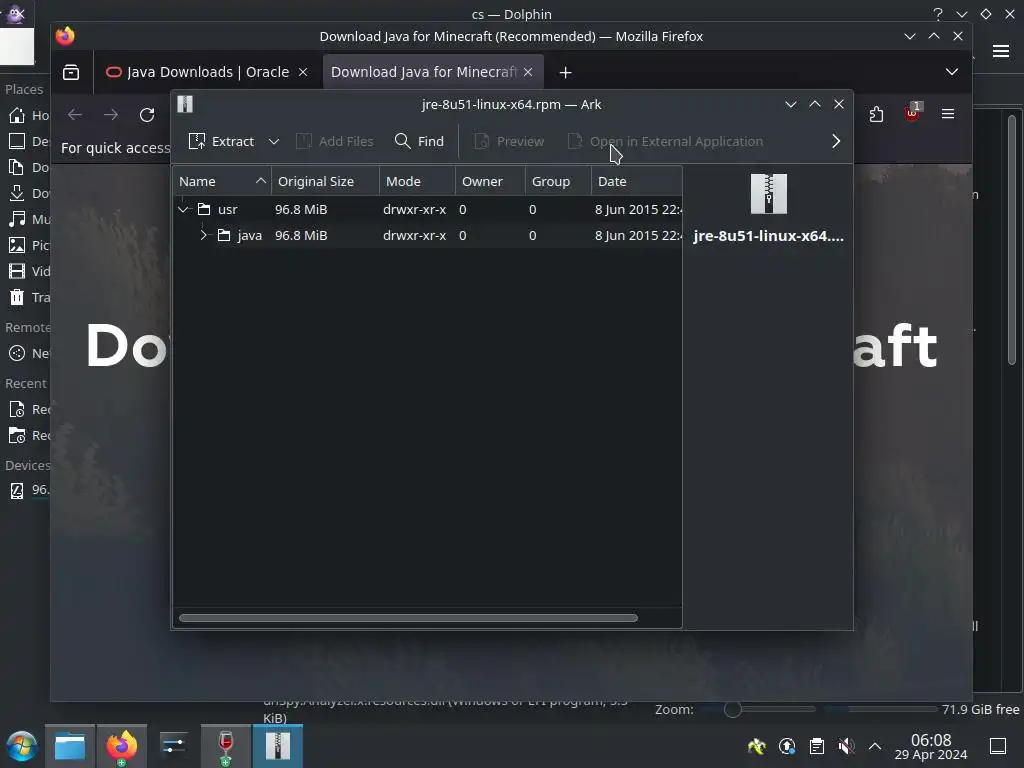Open the clock showing 06:08

pyautogui.click(x=931, y=746)
